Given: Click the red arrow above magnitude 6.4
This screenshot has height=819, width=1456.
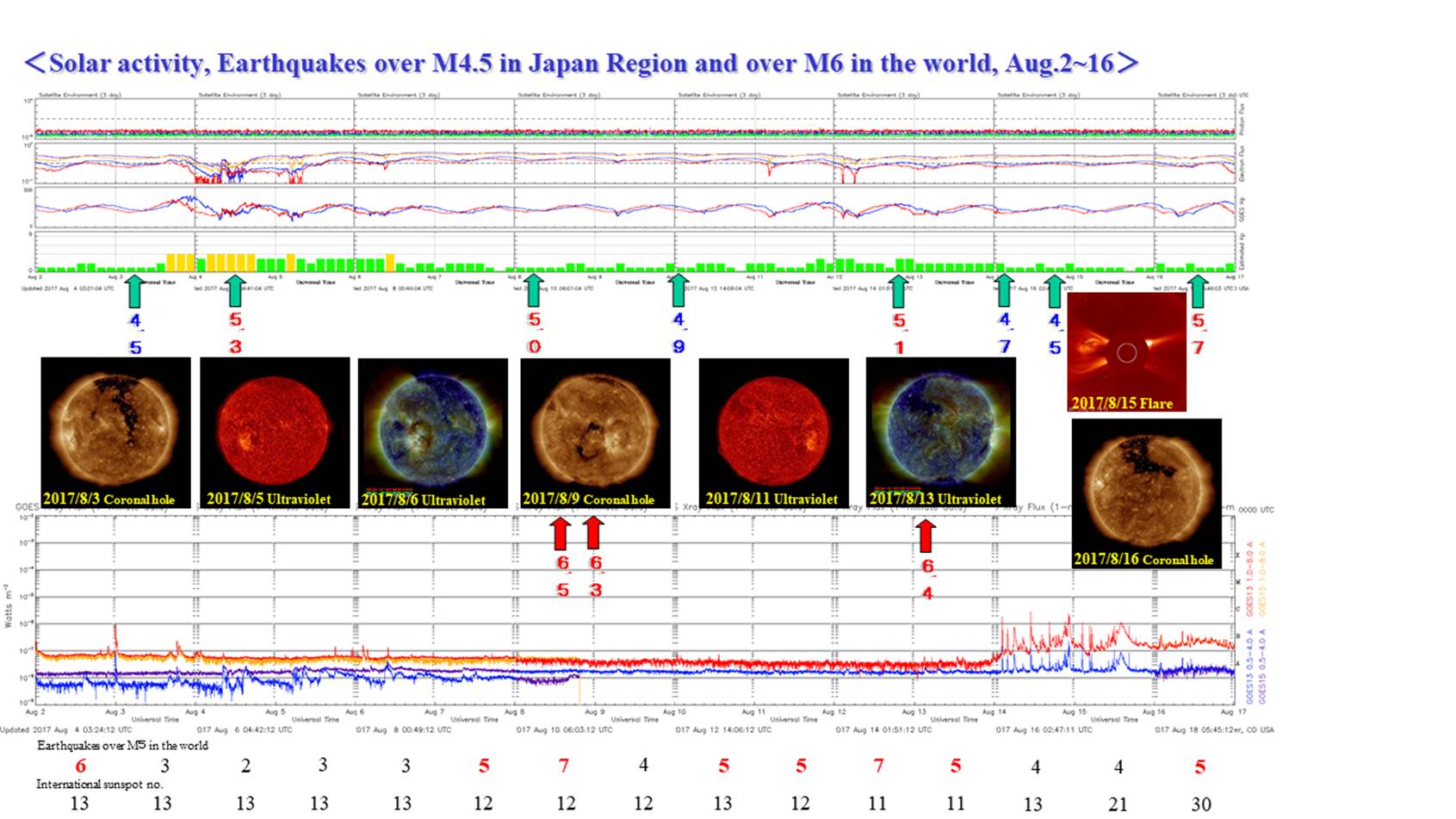Looking at the screenshot, I should click(x=926, y=537).
